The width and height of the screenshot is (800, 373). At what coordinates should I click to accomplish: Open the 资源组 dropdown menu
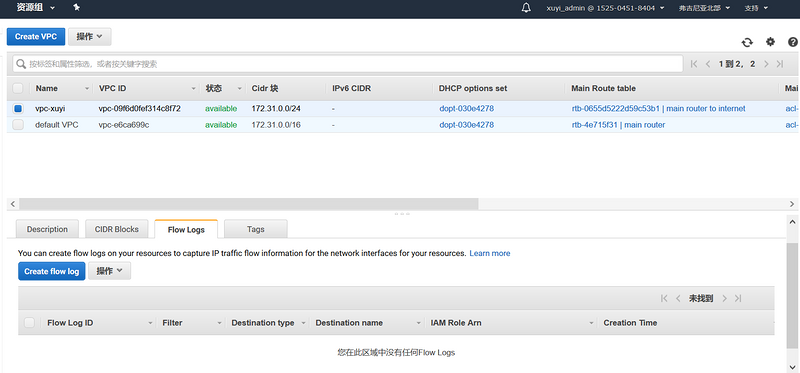(36, 8)
